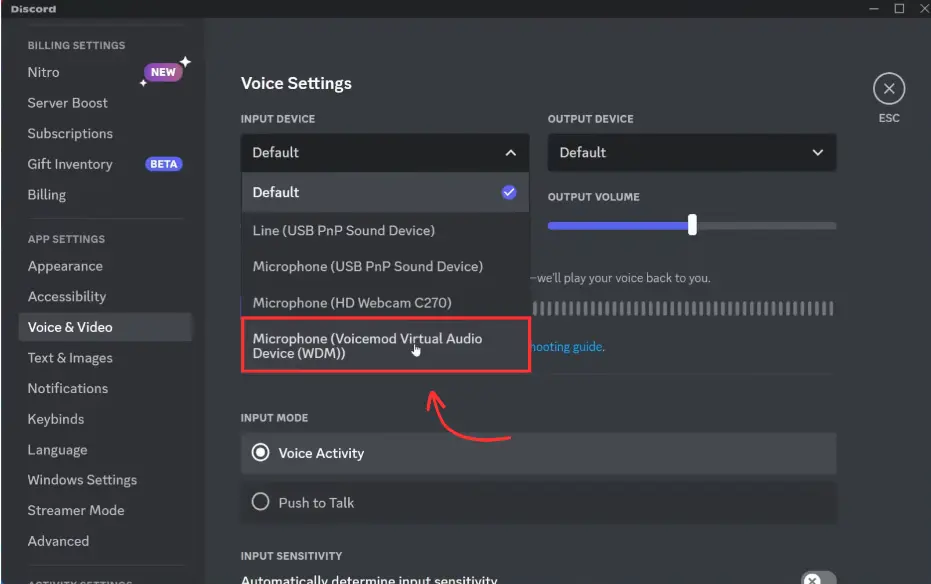Click the NEW badge next to Nitro
This screenshot has width=931, height=584.
pos(163,72)
